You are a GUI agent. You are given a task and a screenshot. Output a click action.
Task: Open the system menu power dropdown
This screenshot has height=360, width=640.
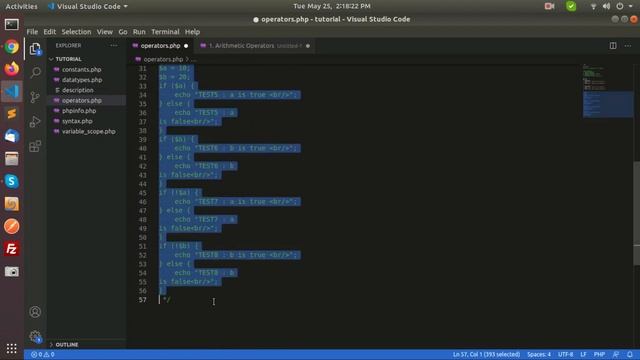click(625, 6)
